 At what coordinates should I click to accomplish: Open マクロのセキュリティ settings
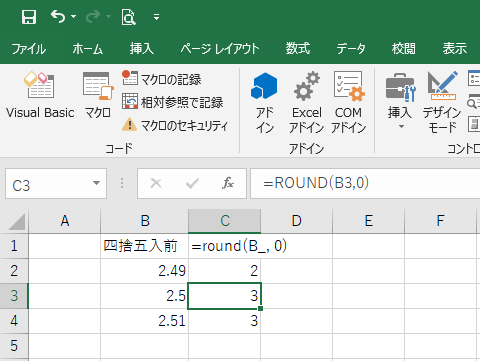175,125
